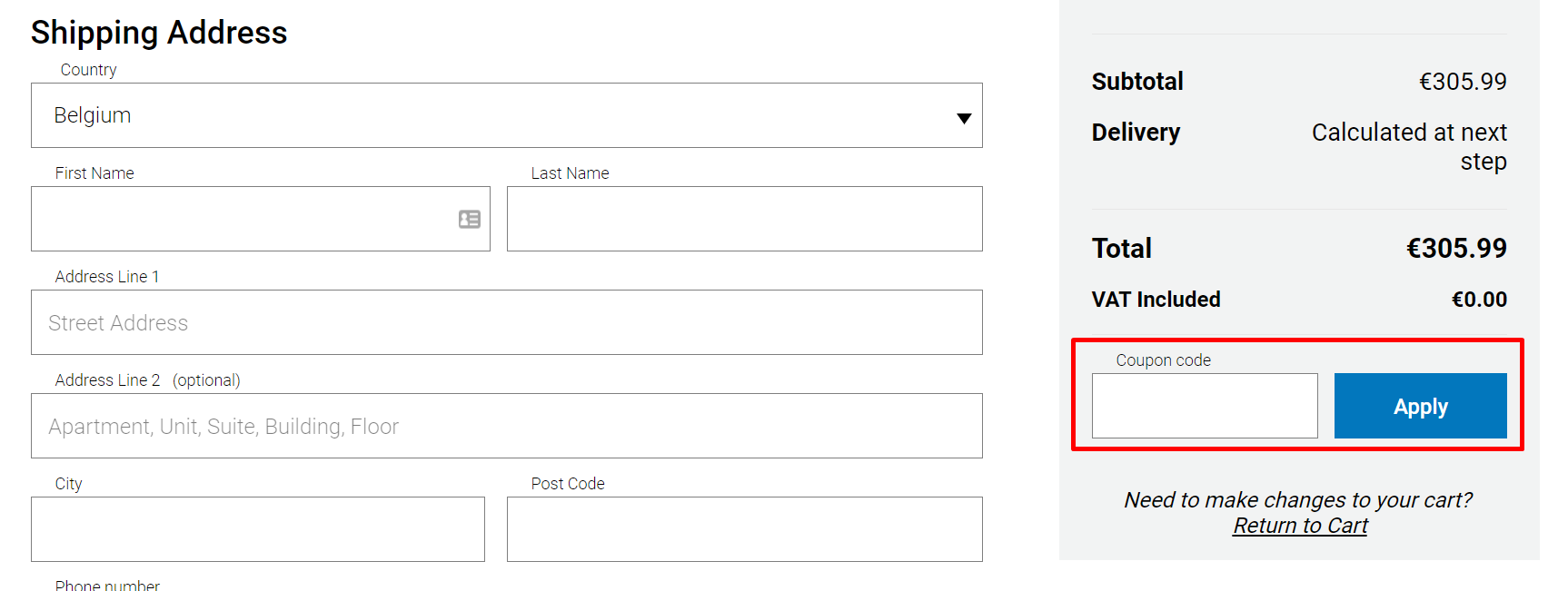
Task: Click the Coupon code label
Action: 1163,360
